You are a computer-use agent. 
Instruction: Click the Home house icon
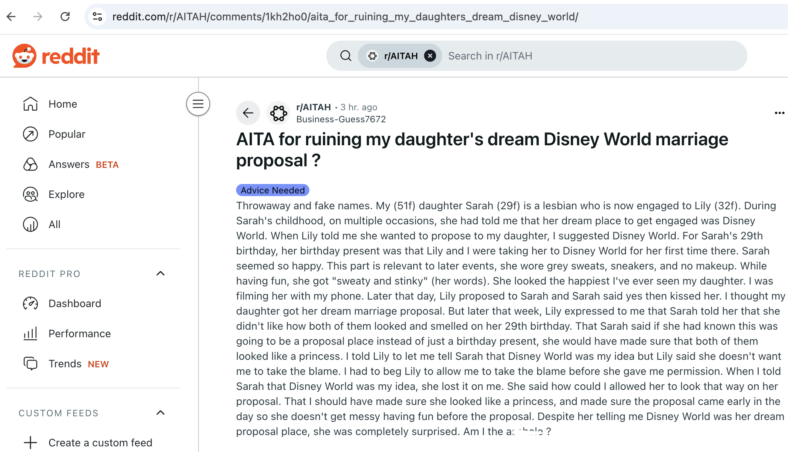[x=30, y=104]
